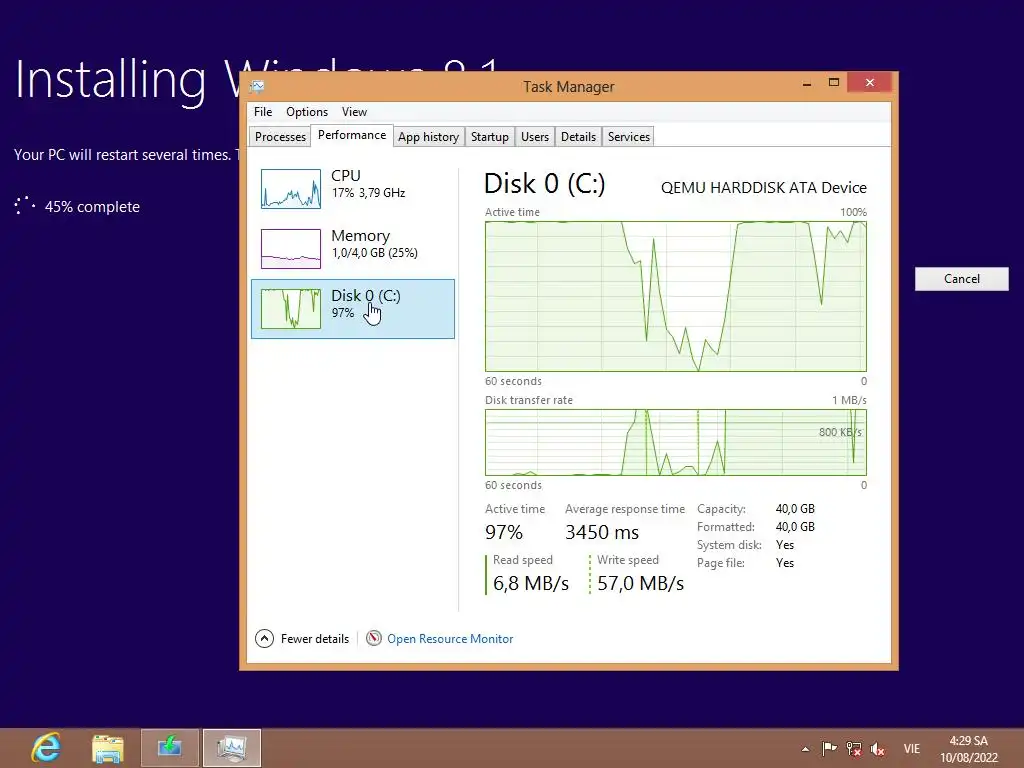Switch to the Processes tab
This screenshot has height=768, width=1024.
[x=280, y=136]
